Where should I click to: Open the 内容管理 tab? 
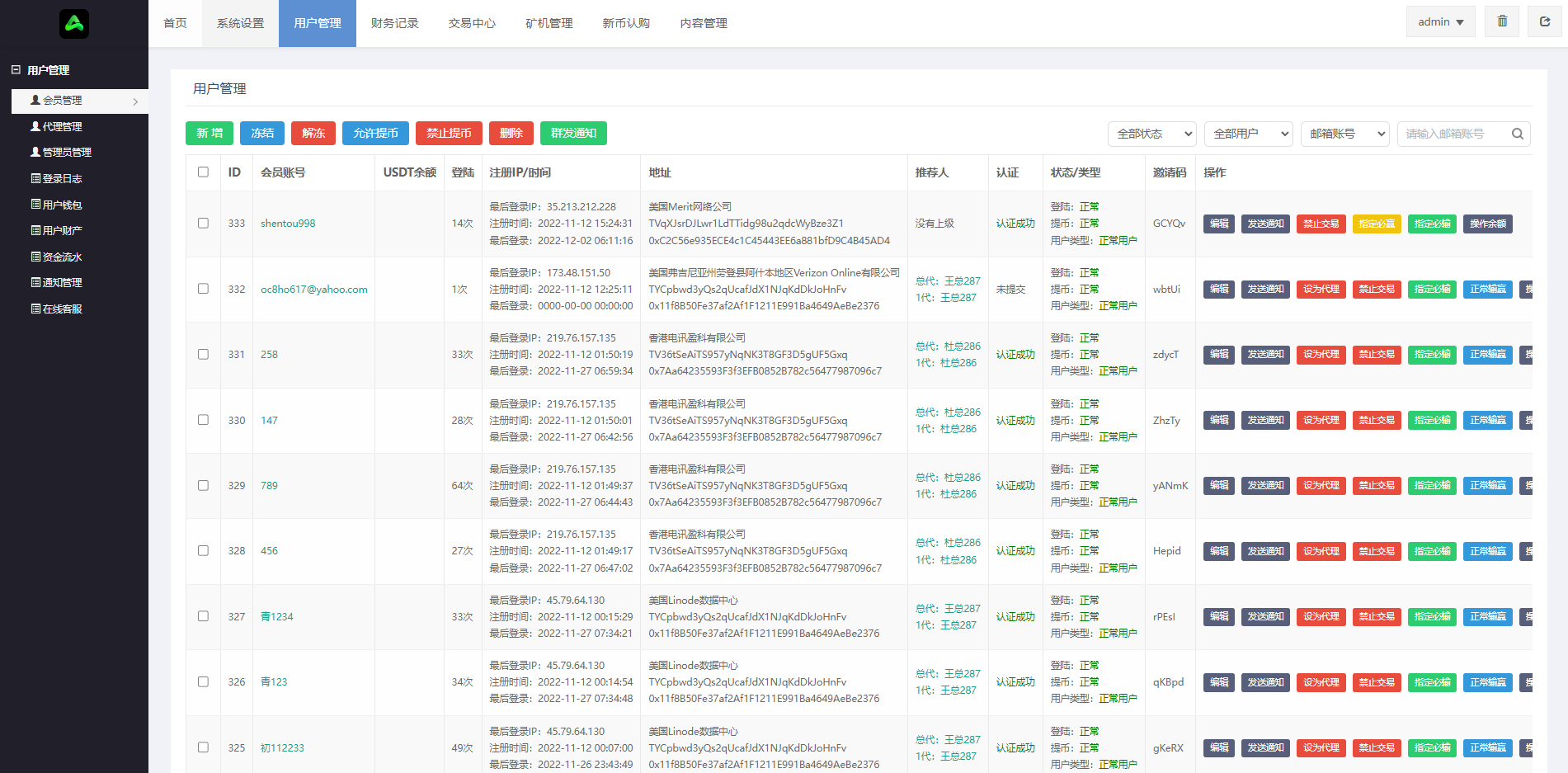pyautogui.click(x=704, y=23)
